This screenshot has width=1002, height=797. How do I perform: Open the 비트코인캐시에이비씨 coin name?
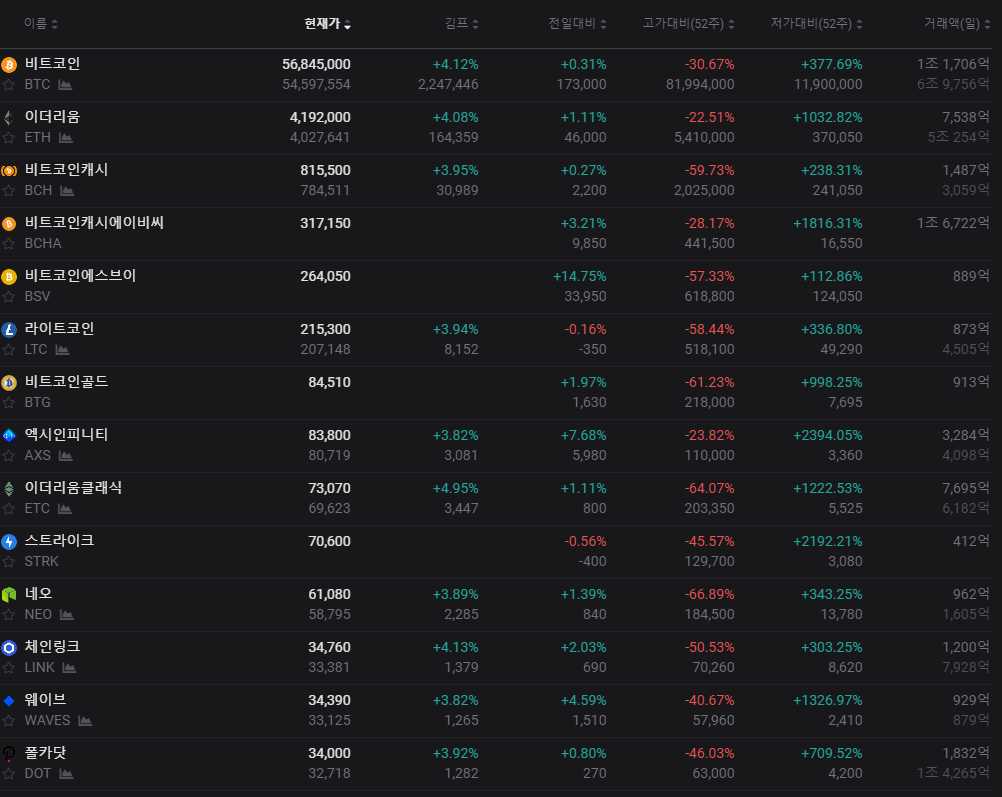95,222
